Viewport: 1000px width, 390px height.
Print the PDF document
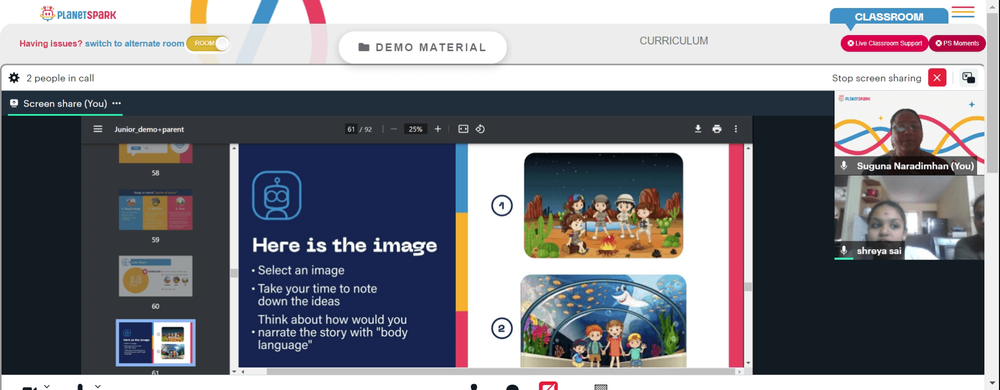pos(717,129)
